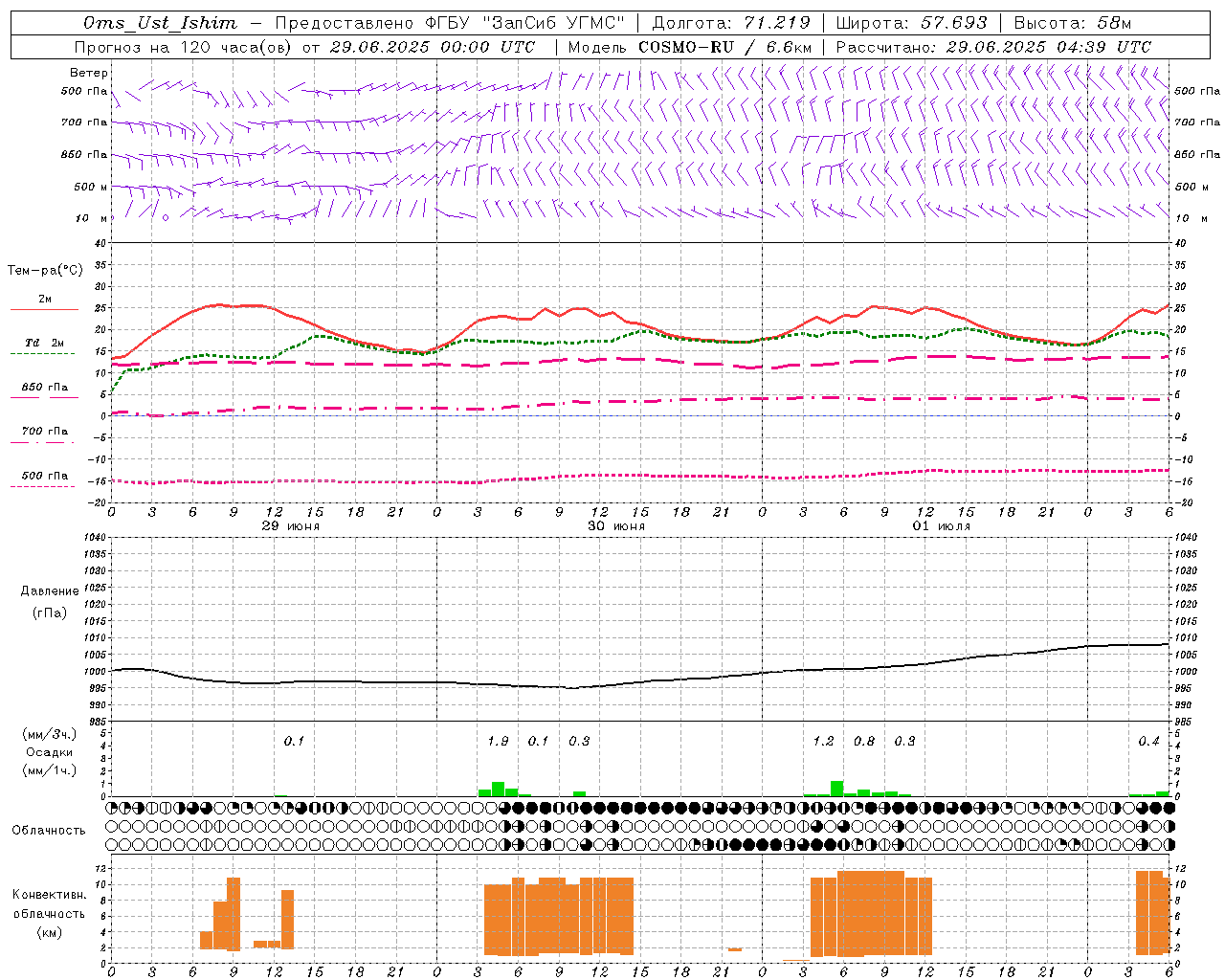
Task: Click the "Осадки" precipitation label
Action: tap(50, 752)
